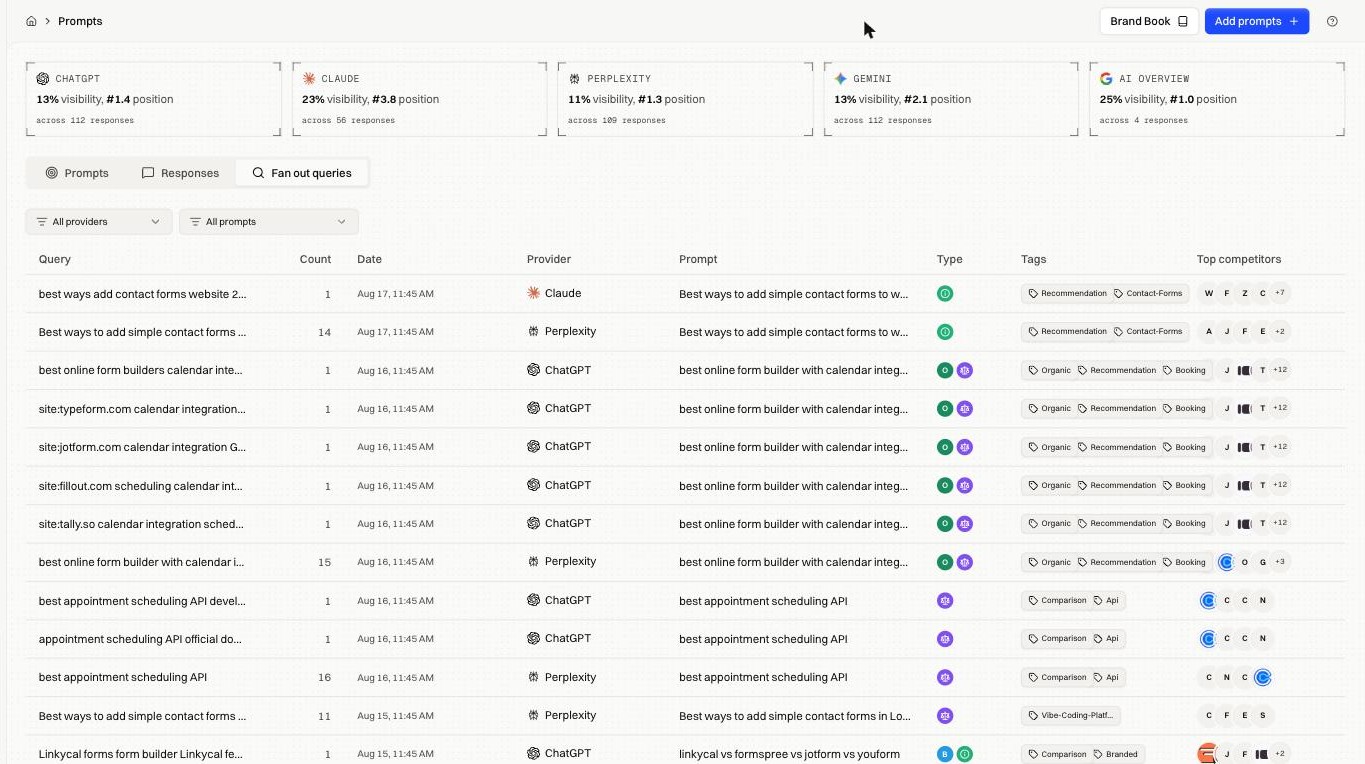Click the Prompts breadcrumb label

[80, 21]
